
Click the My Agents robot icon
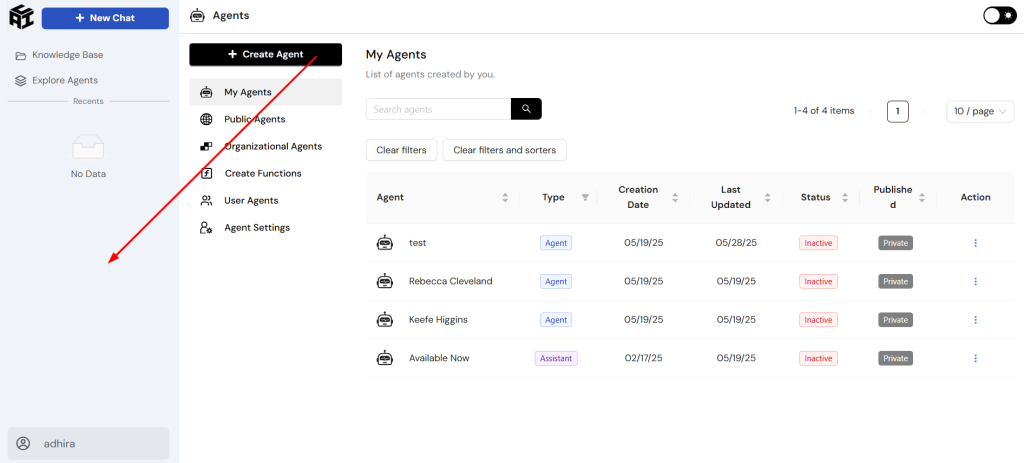click(x=206, y=93)
